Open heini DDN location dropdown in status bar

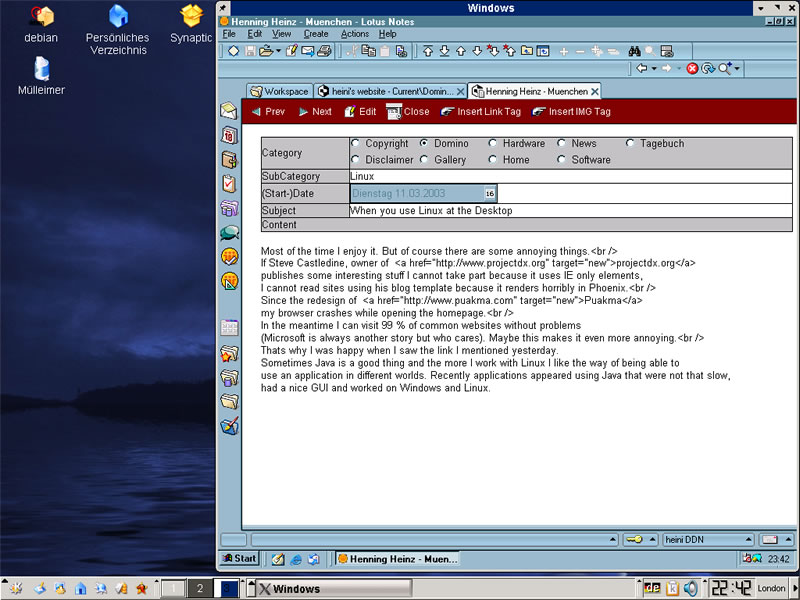708,539
